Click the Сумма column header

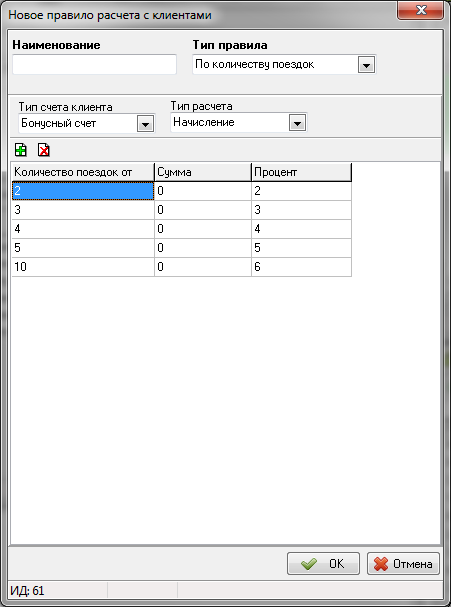(x=203, y=172)
